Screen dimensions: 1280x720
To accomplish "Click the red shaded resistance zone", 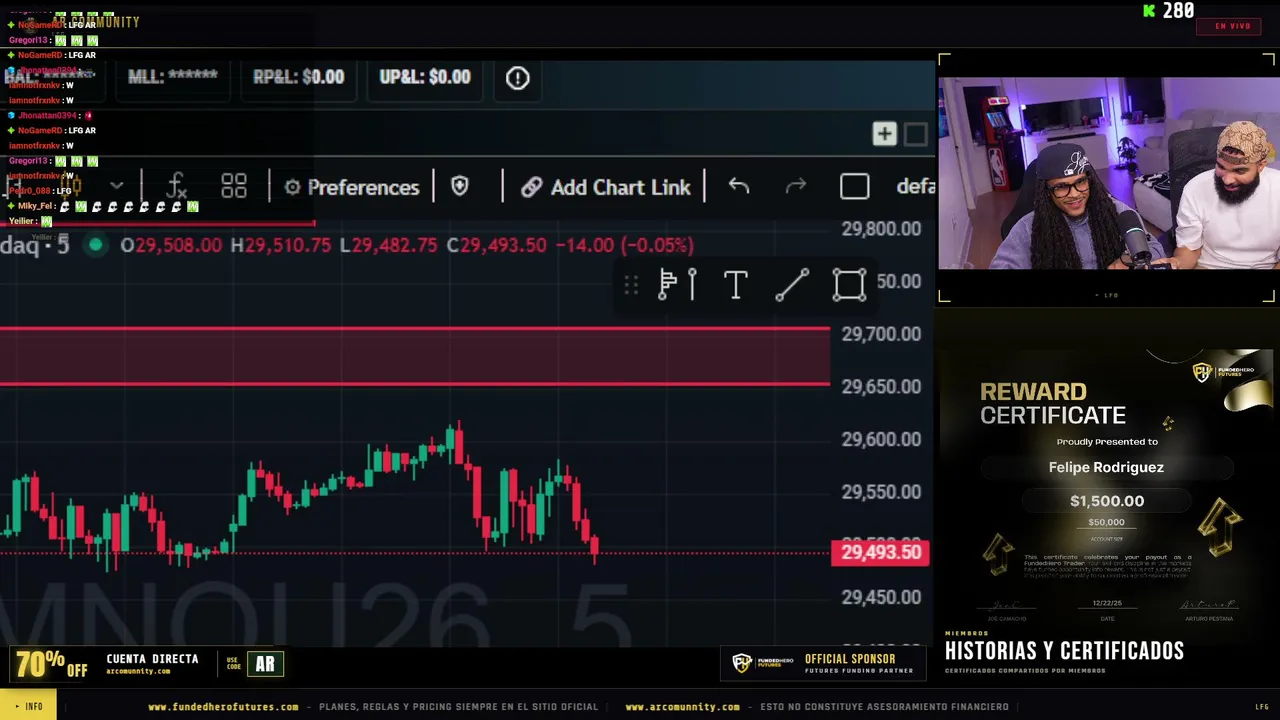I will [x=415, y=356].
